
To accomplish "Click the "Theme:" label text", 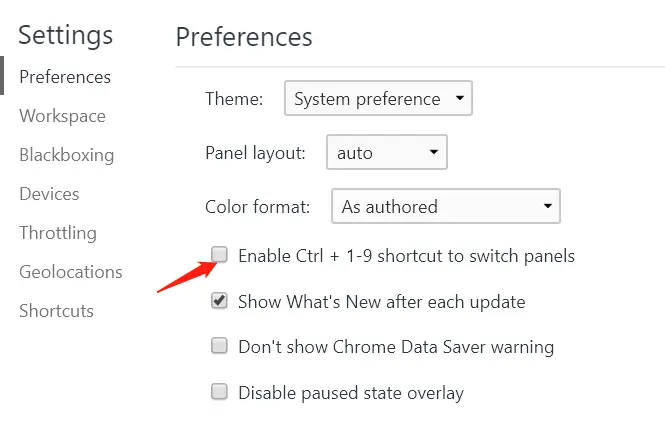I will coord(234,99).
